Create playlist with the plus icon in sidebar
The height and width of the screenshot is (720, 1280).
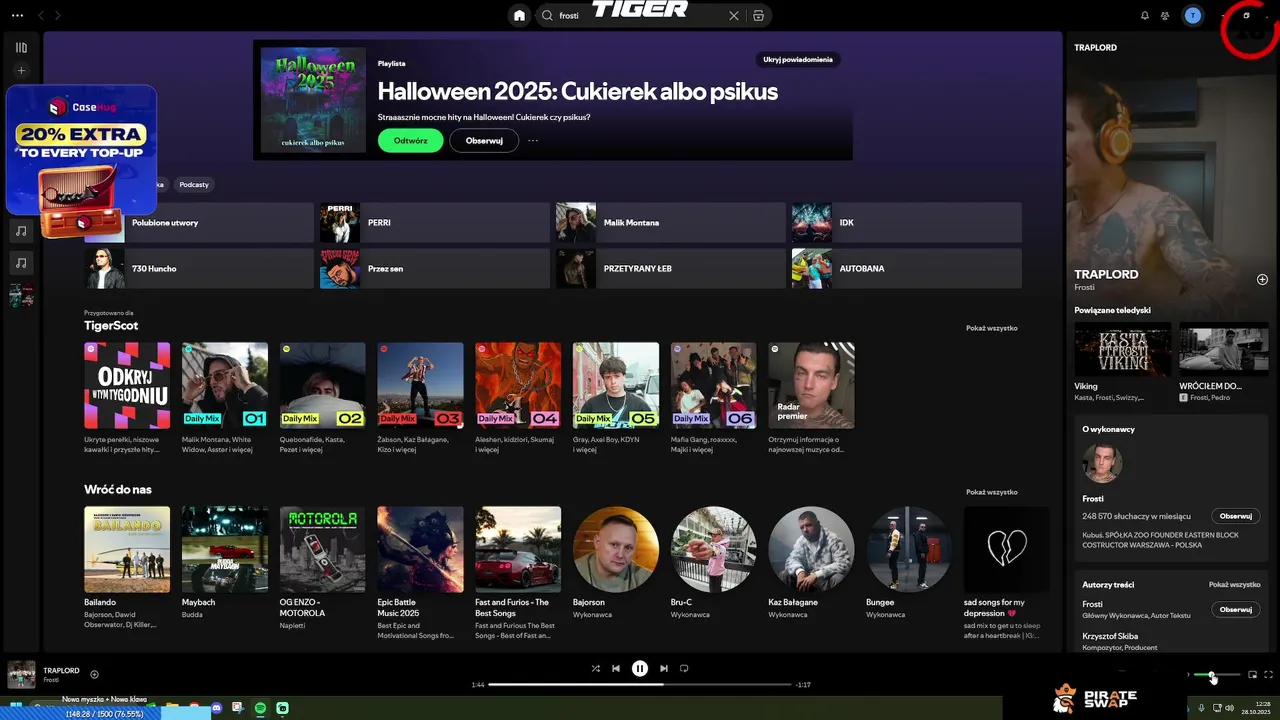[21, 71]
